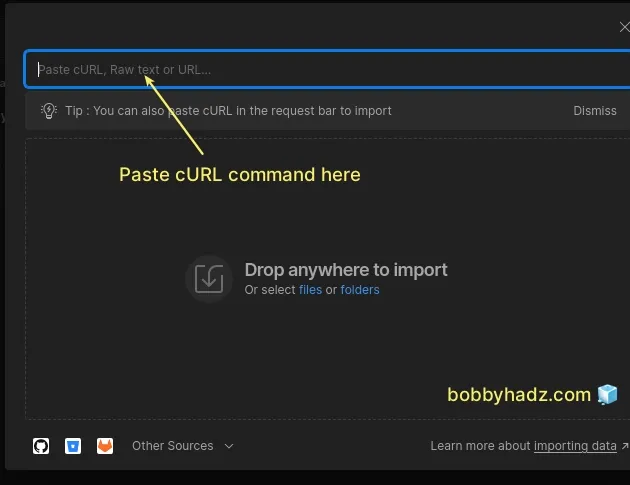
Task: Click the 'Paste cURL command here' annotation
Action: [240, 175]
